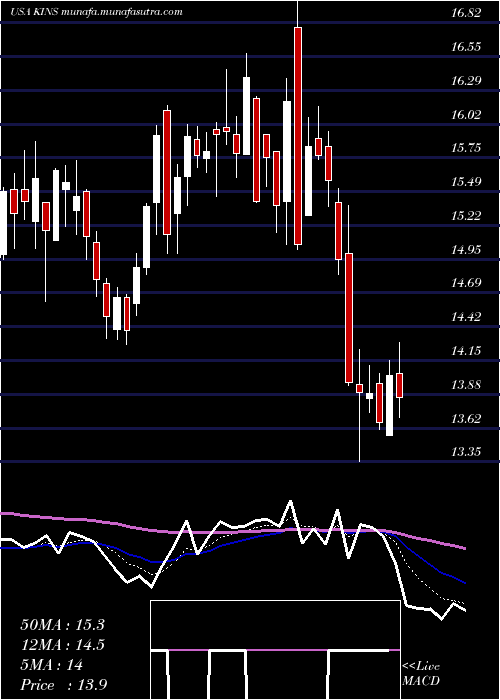The height and width of the screenshot is (700, 500).
Task: Click the tallest red candlestick reaching 16.82
Action: click(298, 136)
